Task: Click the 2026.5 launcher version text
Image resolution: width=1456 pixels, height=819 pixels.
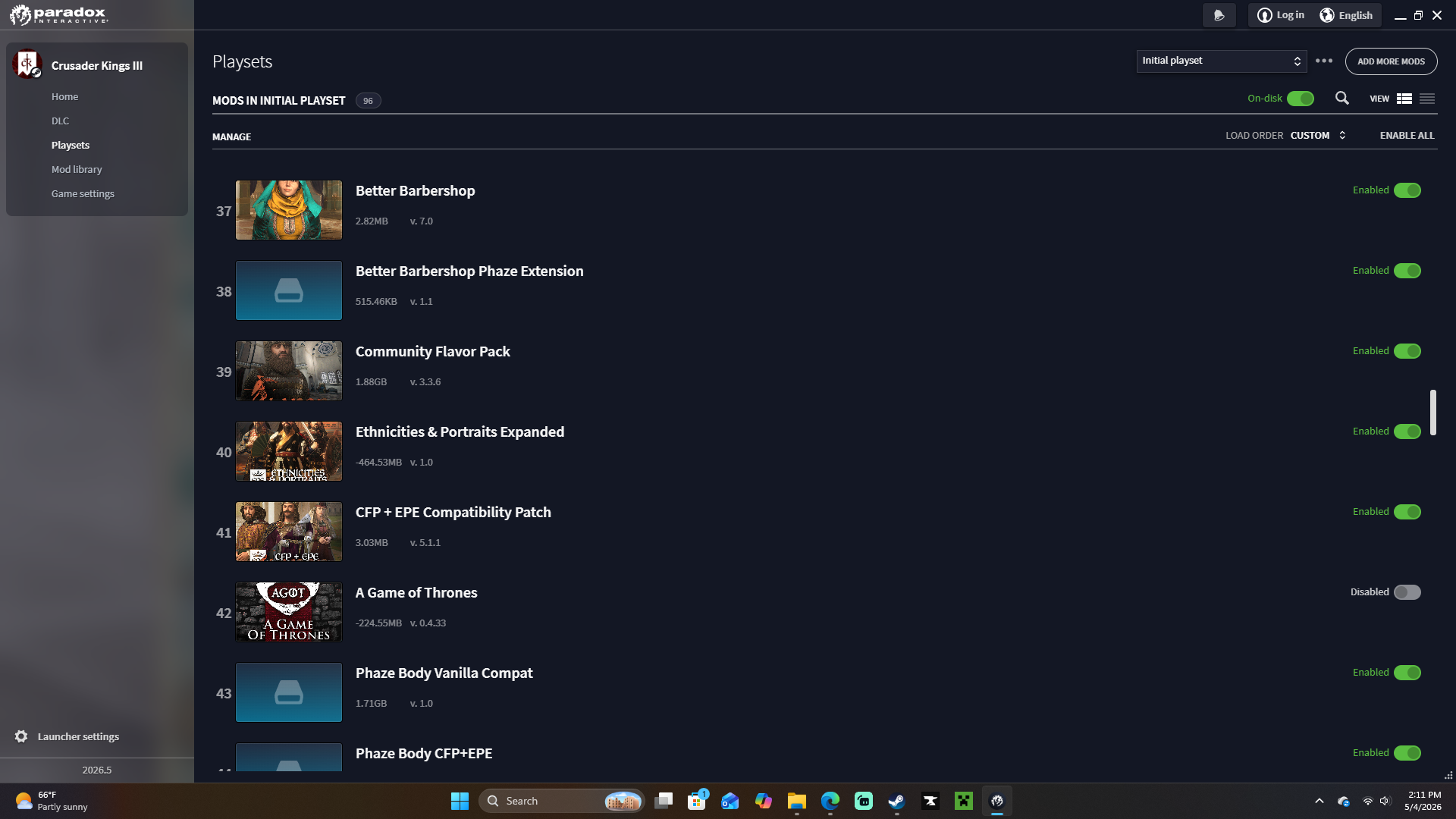Action: [97, 770]
